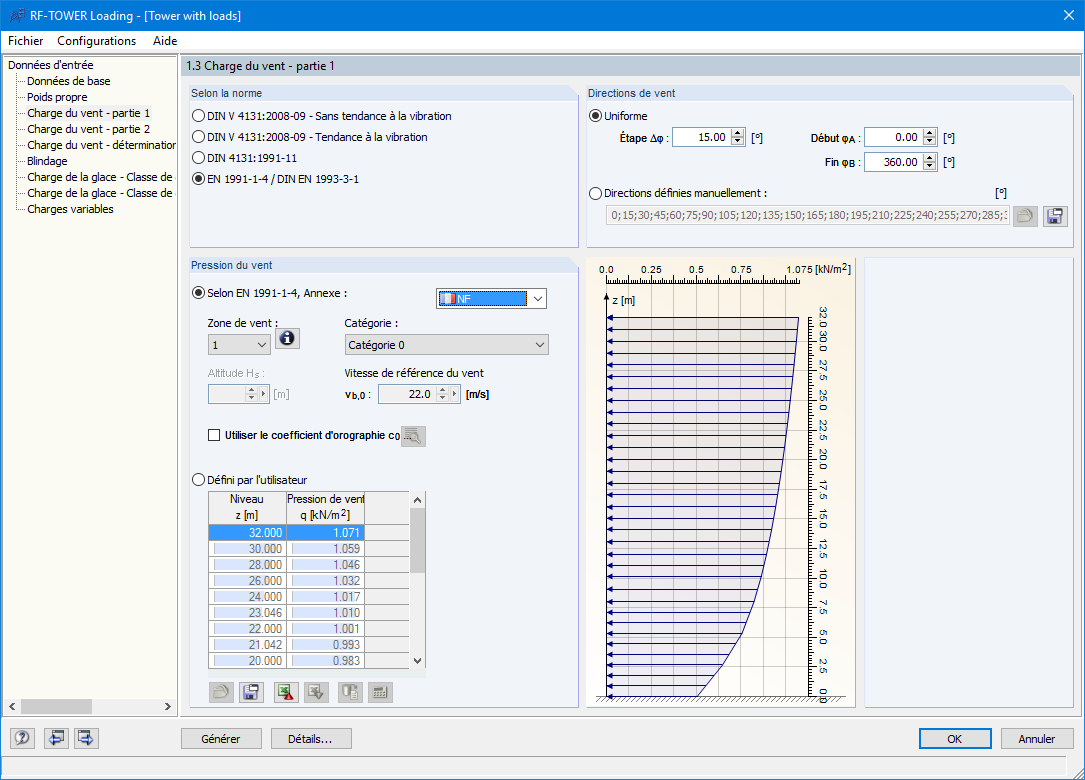Increase the Fin φB value
This screenshot has height=780, width=1085.
pos(930,158)
